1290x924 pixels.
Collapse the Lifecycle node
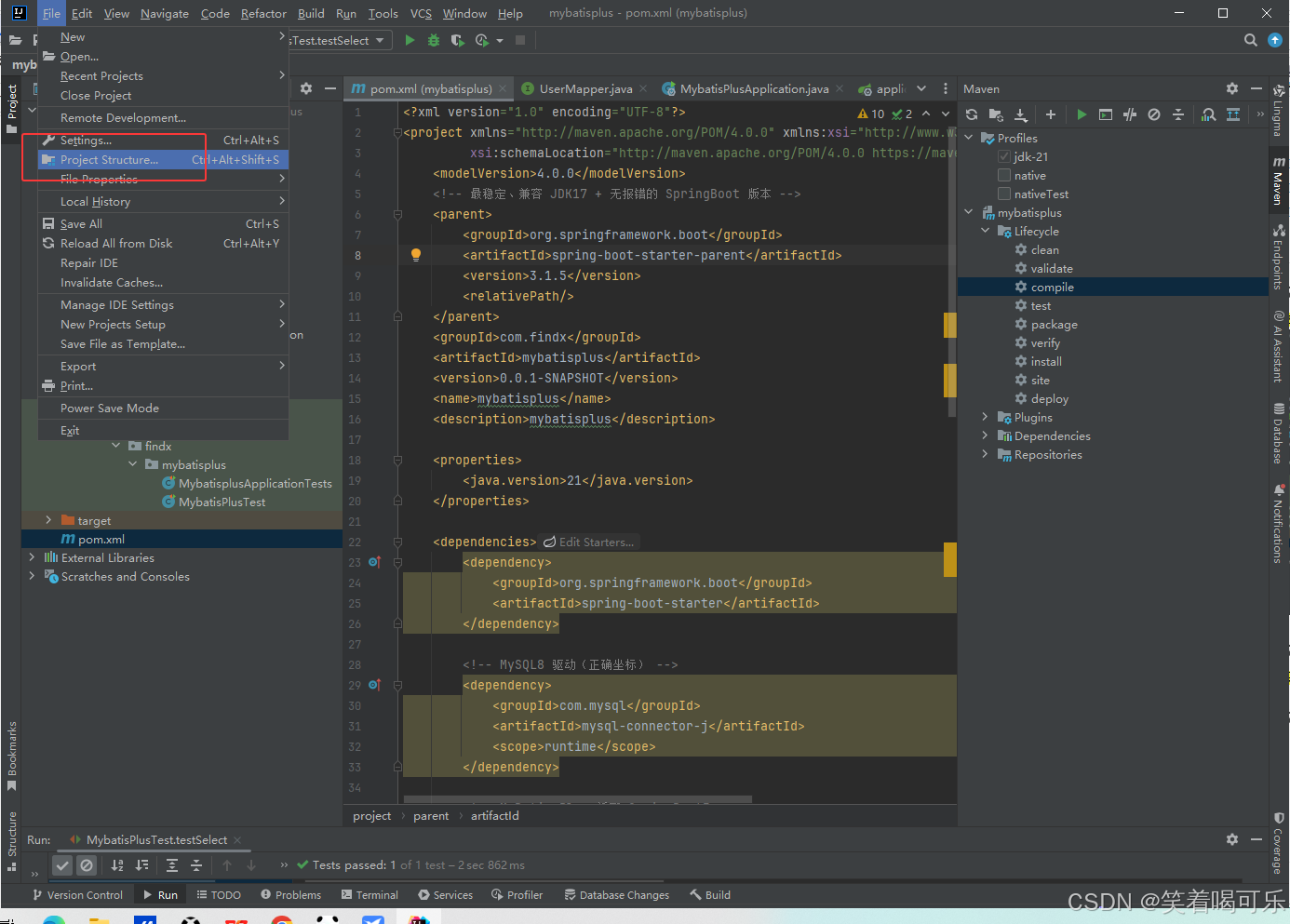point(986,231)
